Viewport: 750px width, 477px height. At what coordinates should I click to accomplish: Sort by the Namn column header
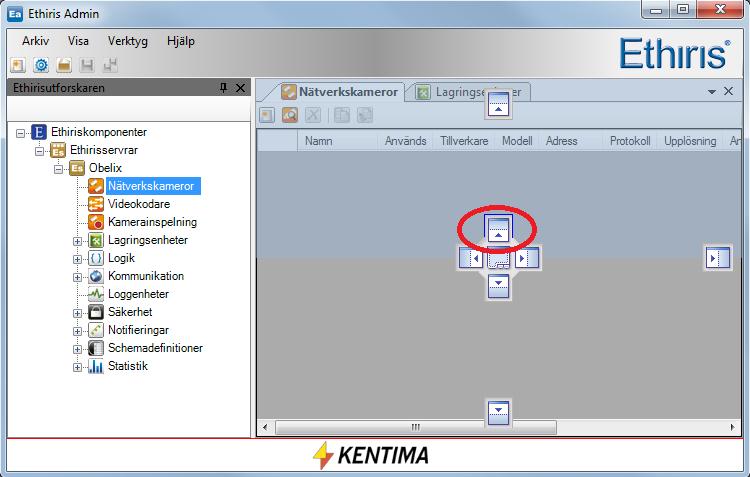coord(338,141)
